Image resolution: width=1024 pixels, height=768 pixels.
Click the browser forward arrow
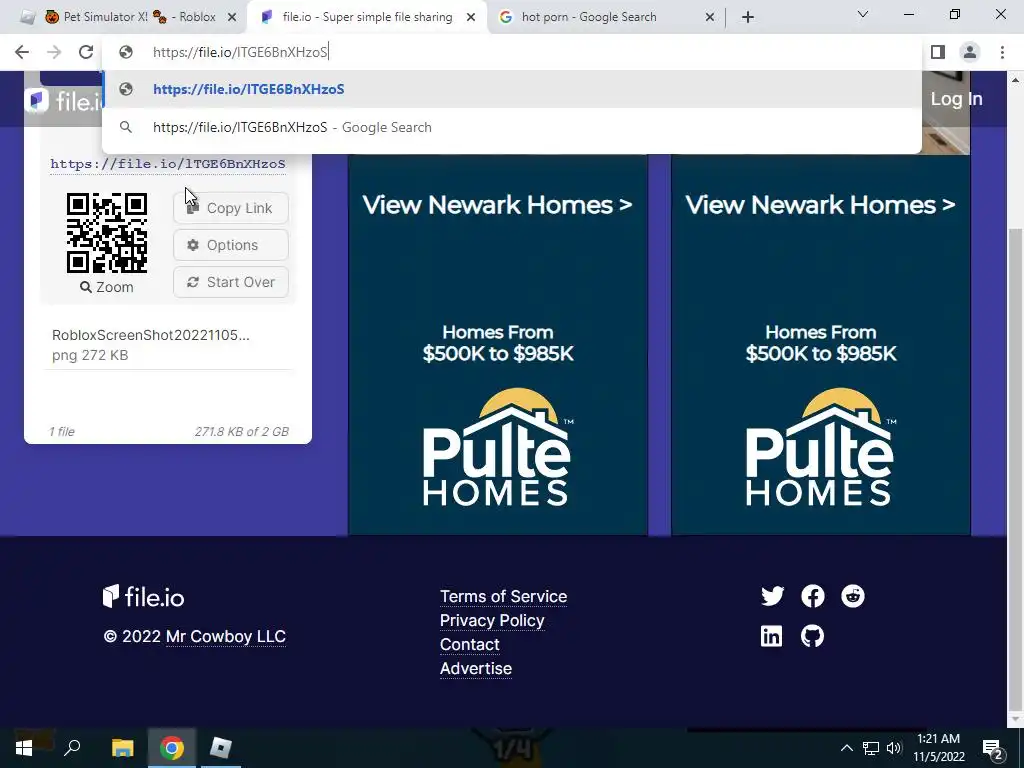point(54,52)
